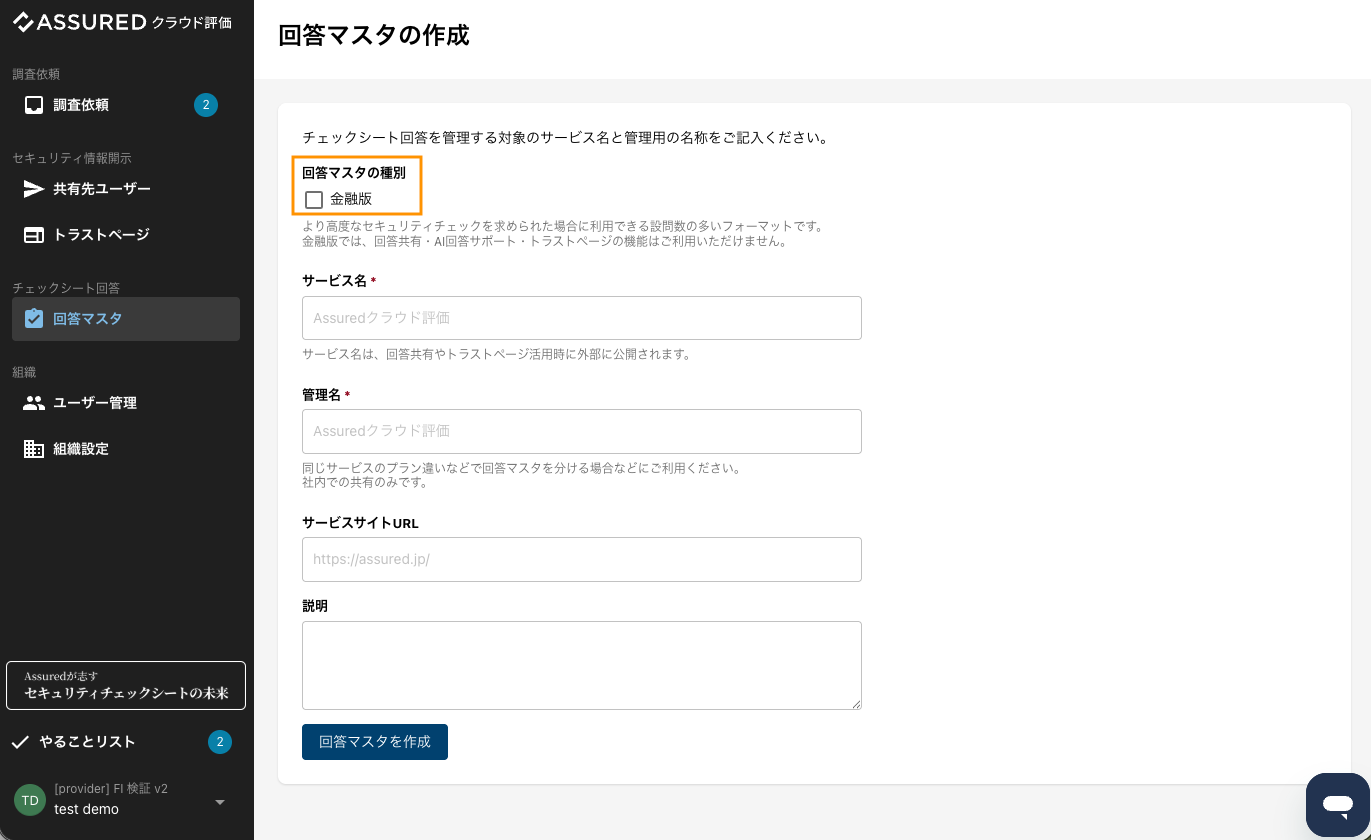Screen dimensions: 1371x840
Task: Click the ユーザー管理 people icon
Action: click(34, 403)
